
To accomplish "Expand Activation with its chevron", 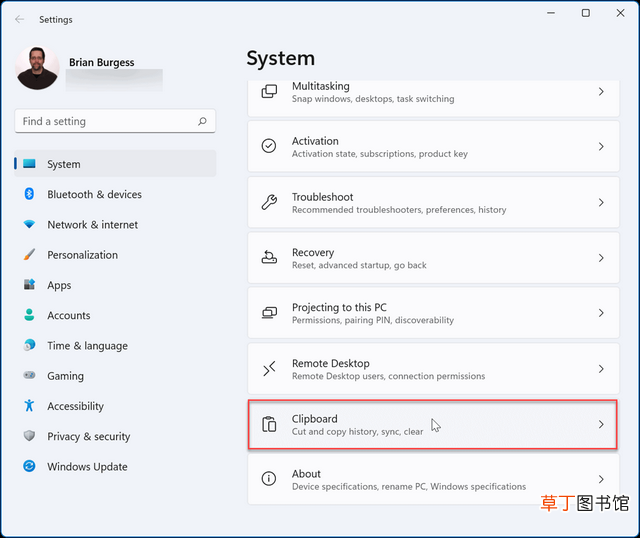I will 601,146.
